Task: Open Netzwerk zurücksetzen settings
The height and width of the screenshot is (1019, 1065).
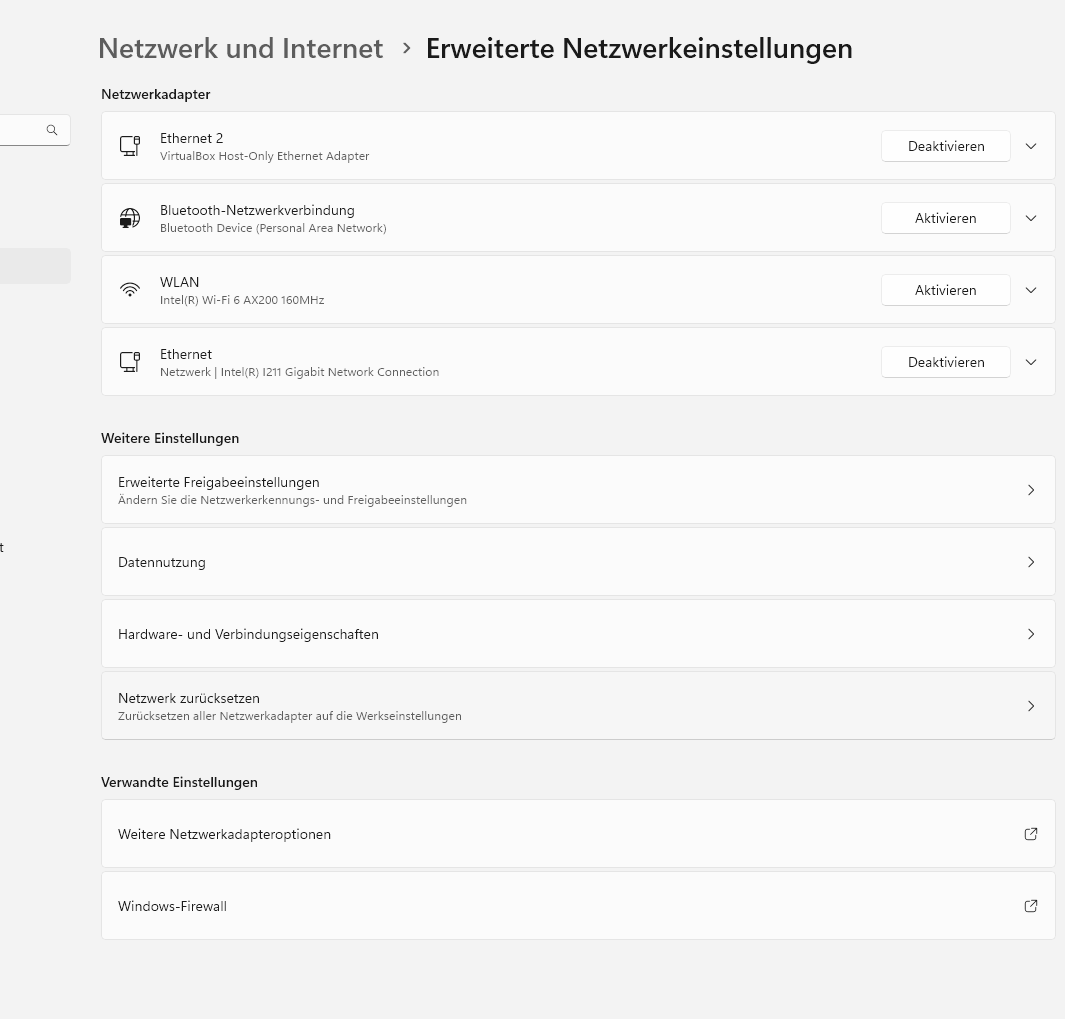Action: click(578, 706)
